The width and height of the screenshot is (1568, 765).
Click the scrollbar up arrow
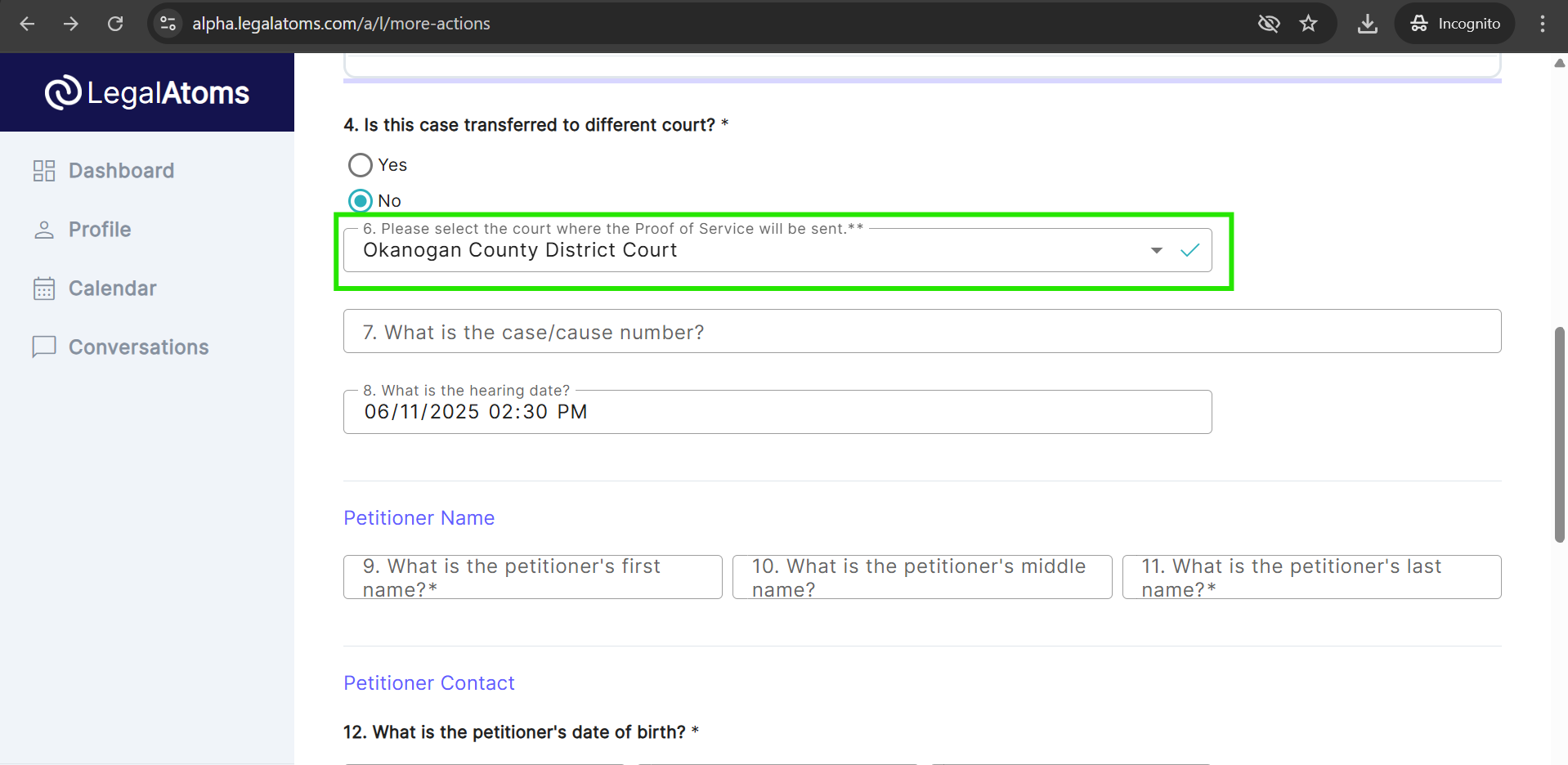pyautogui.click(x=1559, y=63)
